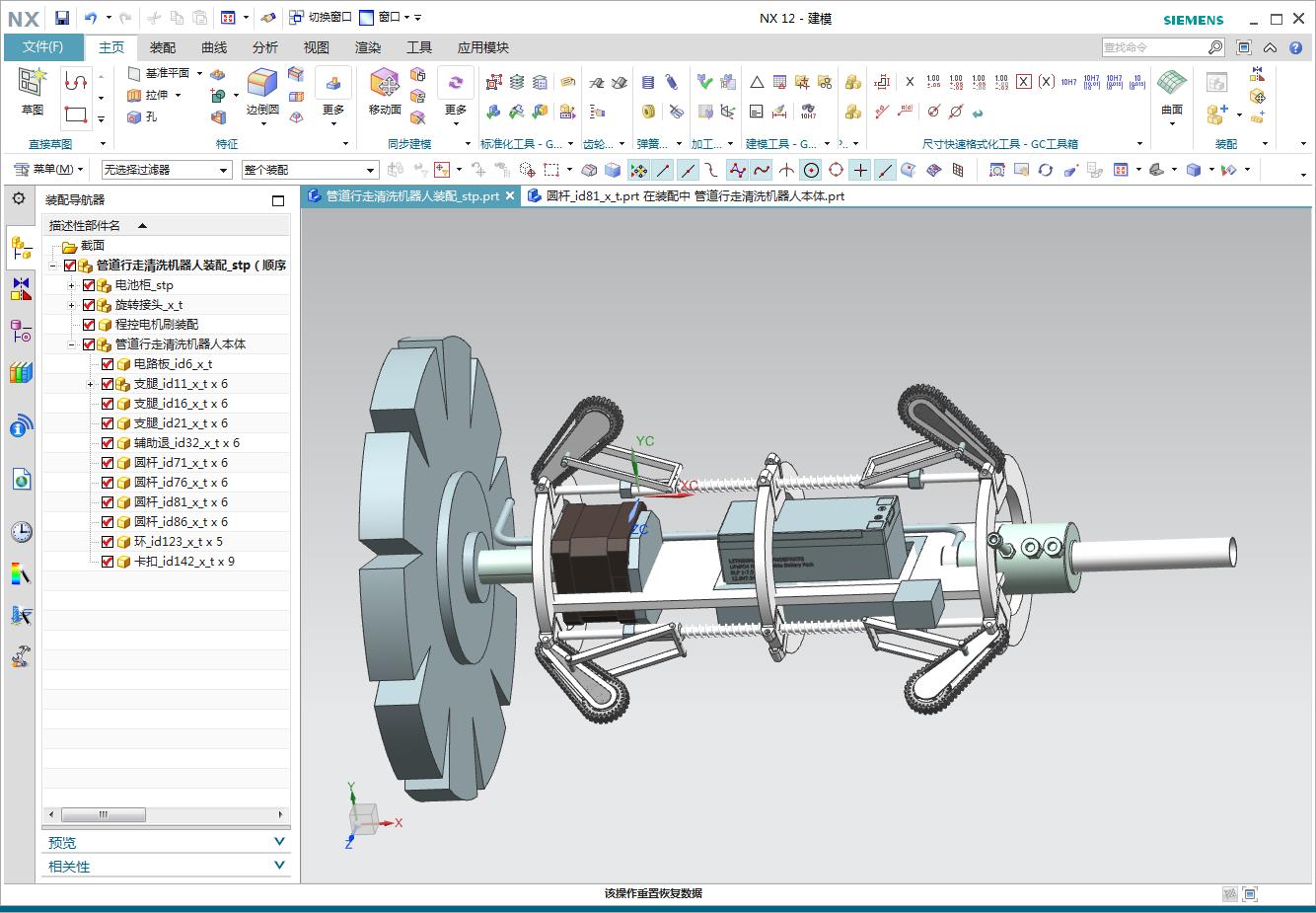1316x913 pixels.
Task: Uncheck the 辅助退_id32_x_t x 6 checkbox
Action: click(108, 443)
